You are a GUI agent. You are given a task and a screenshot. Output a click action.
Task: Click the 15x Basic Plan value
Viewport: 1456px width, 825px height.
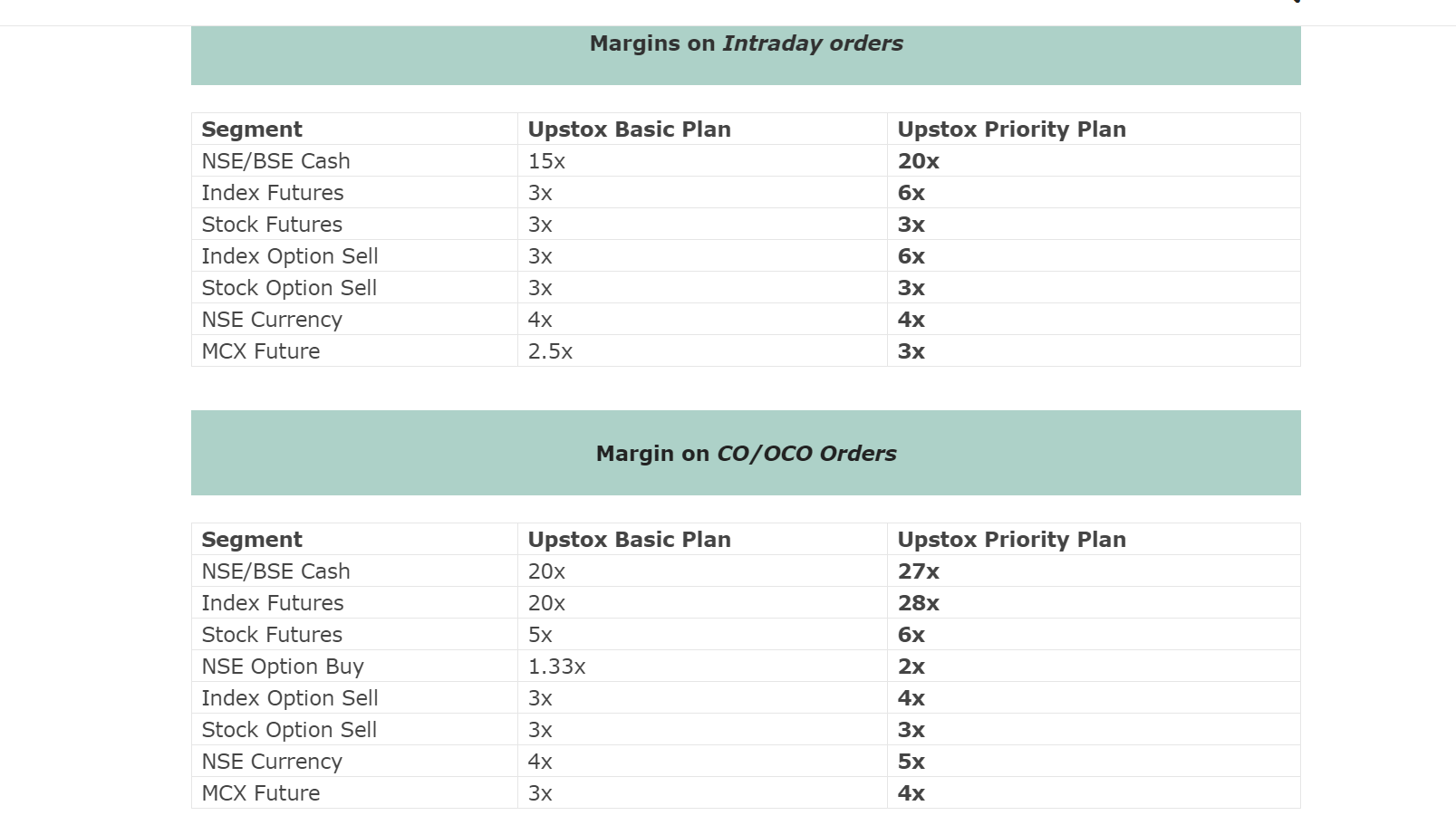click(x=547, y=161)
